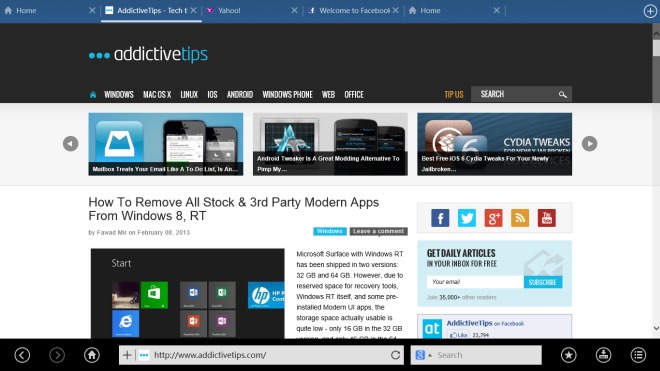Open the YouTube social icon
The height and width of the screenshot is (371, 660).
(547, 218)
